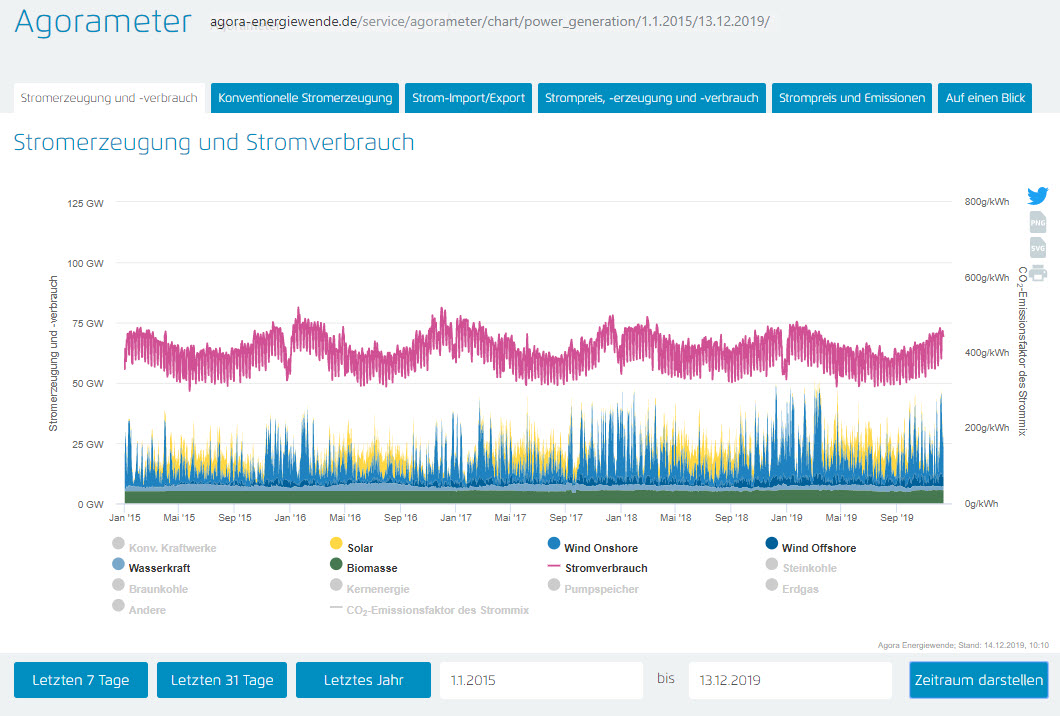
Task: Download the chart as PNG
Action: [1037, 223]
